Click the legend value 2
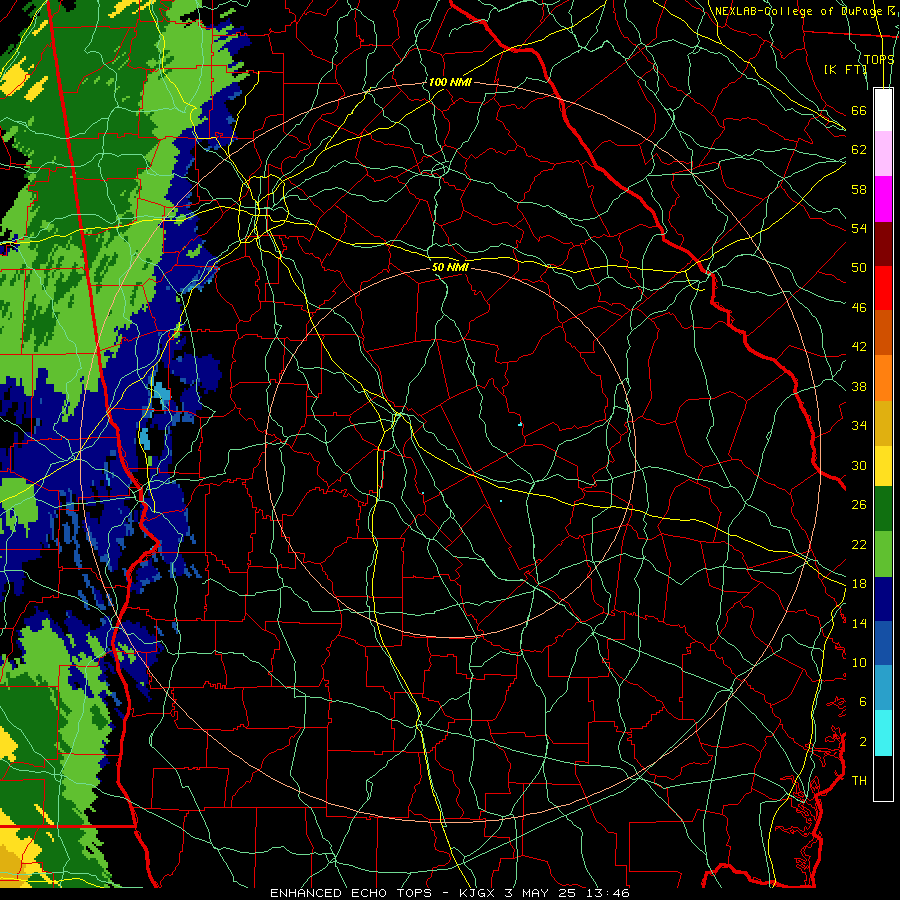Screen dimensions: 900x900 863,742
